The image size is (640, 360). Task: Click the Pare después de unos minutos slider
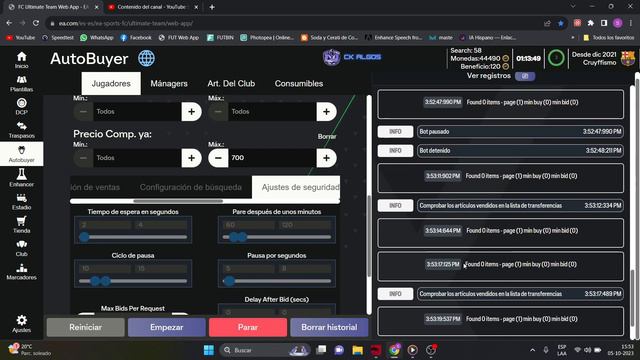[x=277, y=237]
